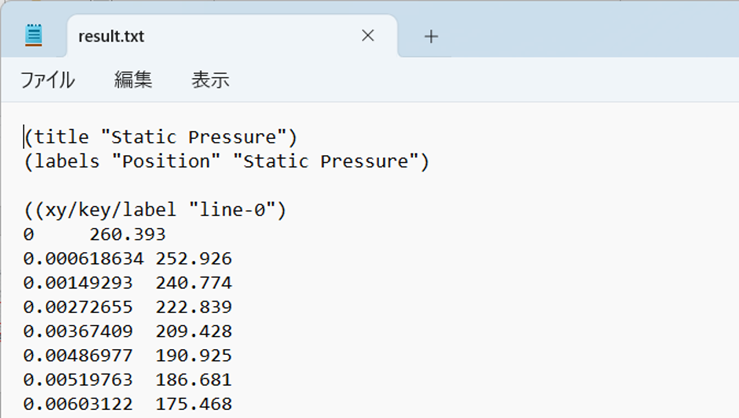Click the word "Position" in labels line
Viewport: 739px width, 418px height.
(166, 162)
